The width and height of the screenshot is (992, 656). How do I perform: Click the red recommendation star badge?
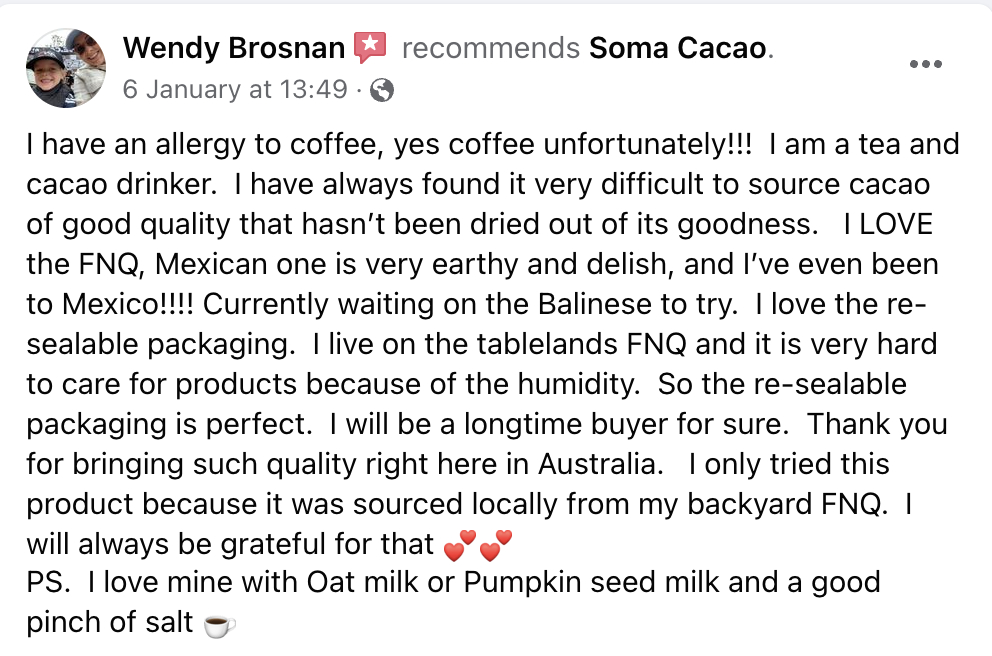[x=370, y=47]
